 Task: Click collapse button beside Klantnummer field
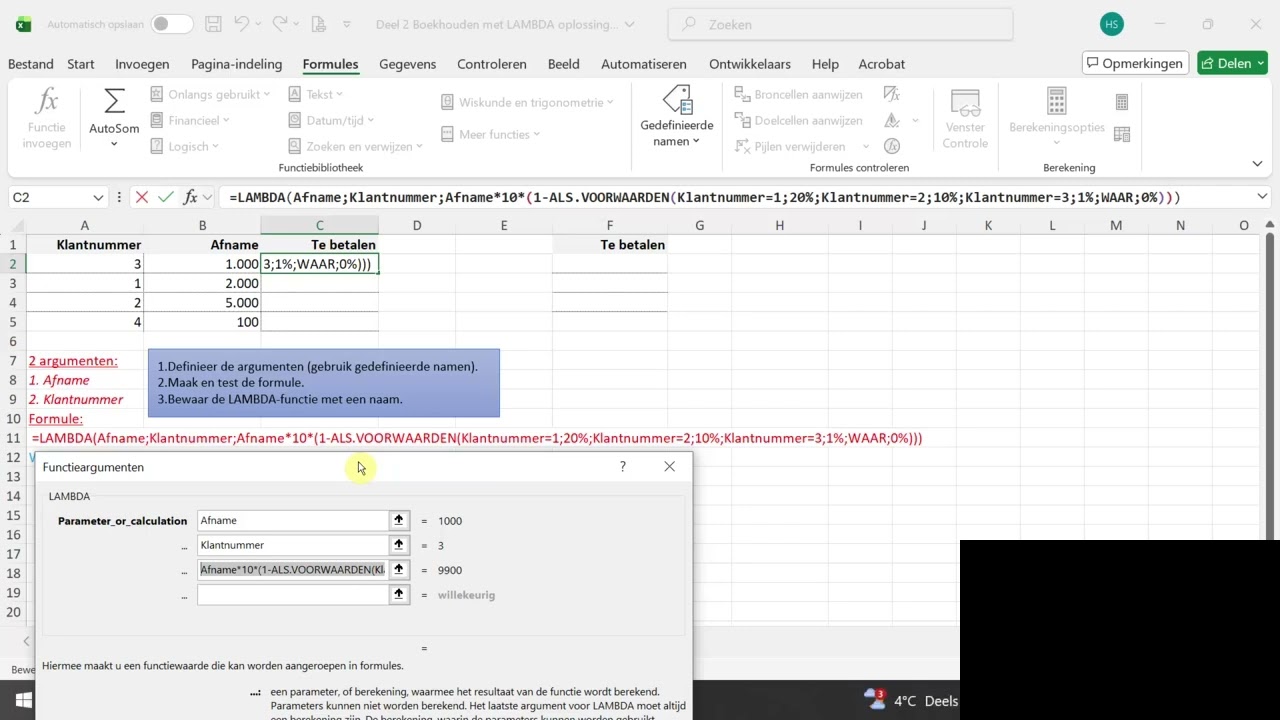coord(399,545)
